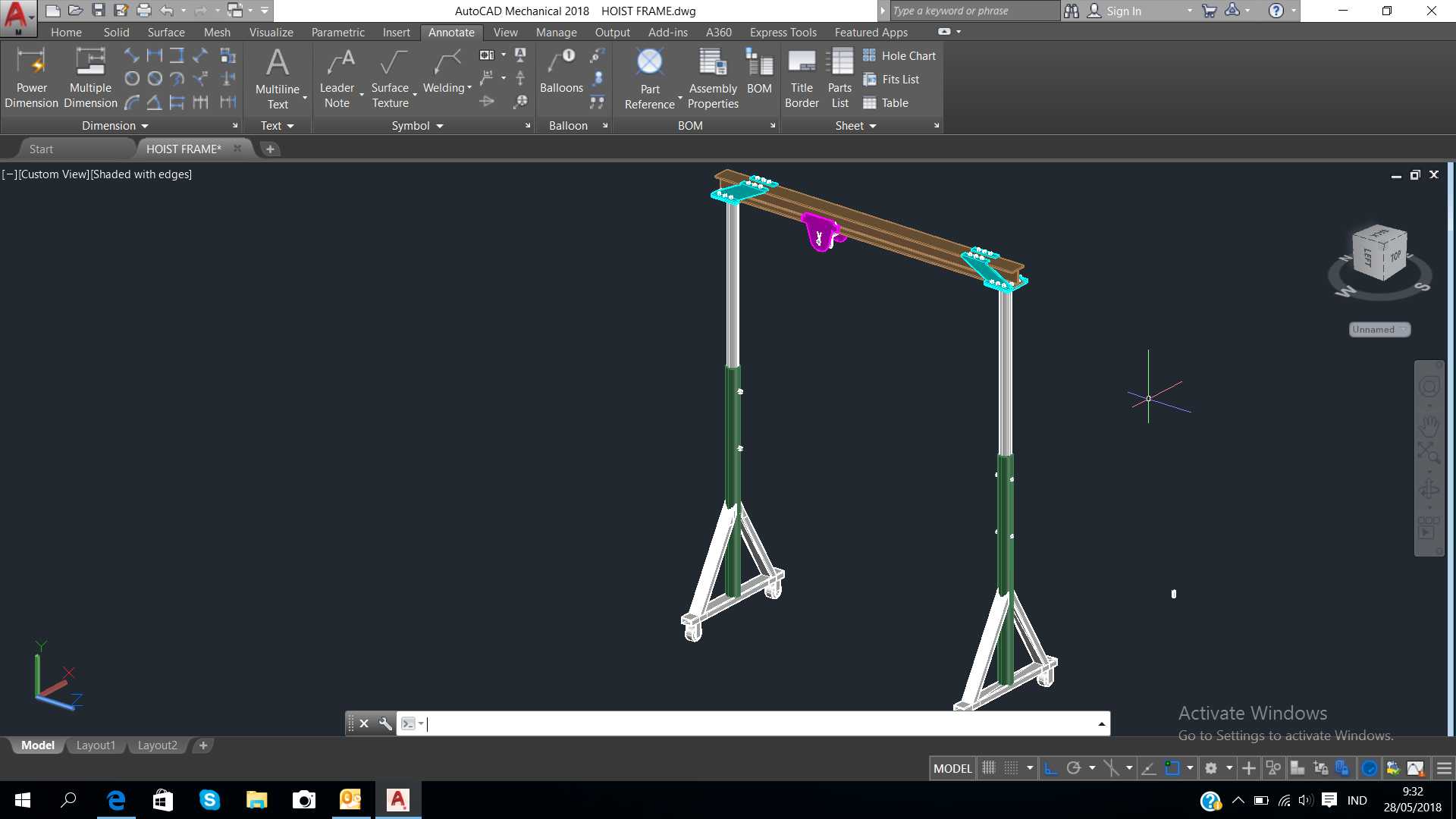Toggle the drawing grid display in status bar
Screen dimensions: 1456x819
click(x=988, y=768)
